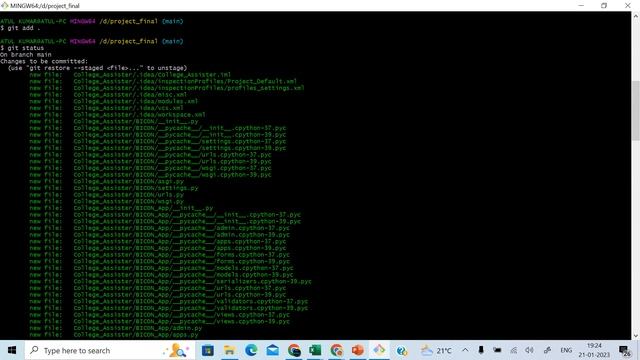Open the Windows Start menu
Image resolution: width=640 pixels, height=360 pixels.
coord(12,350)
